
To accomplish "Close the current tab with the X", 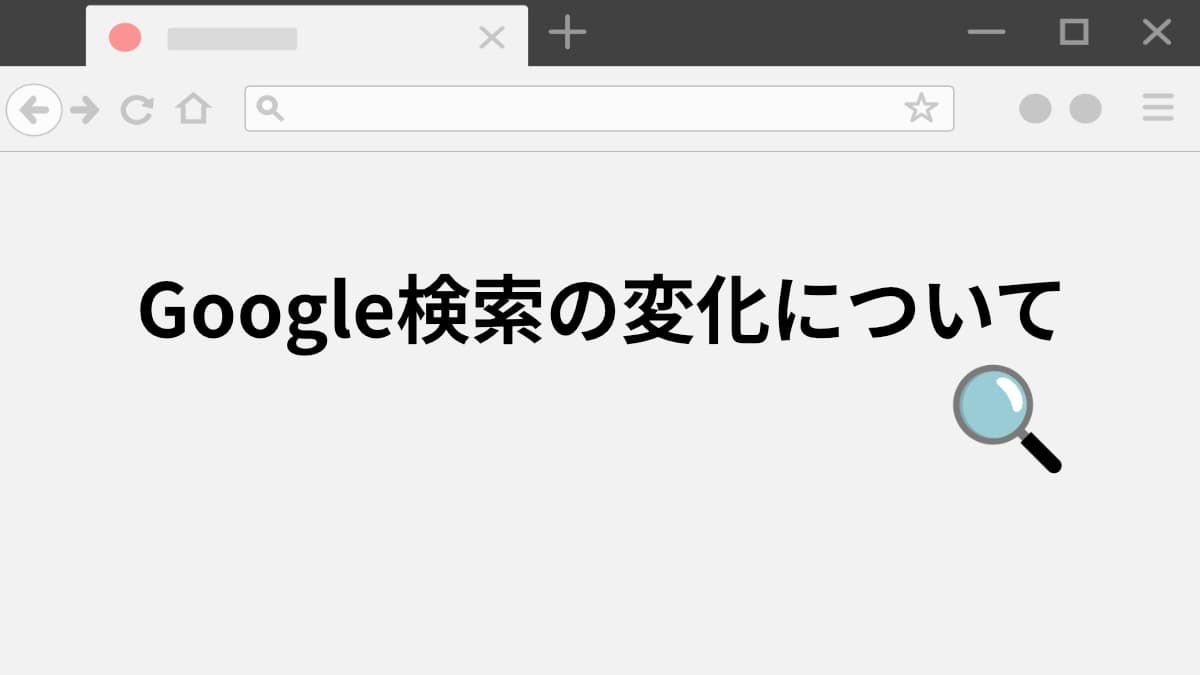I will click(492, 38).
